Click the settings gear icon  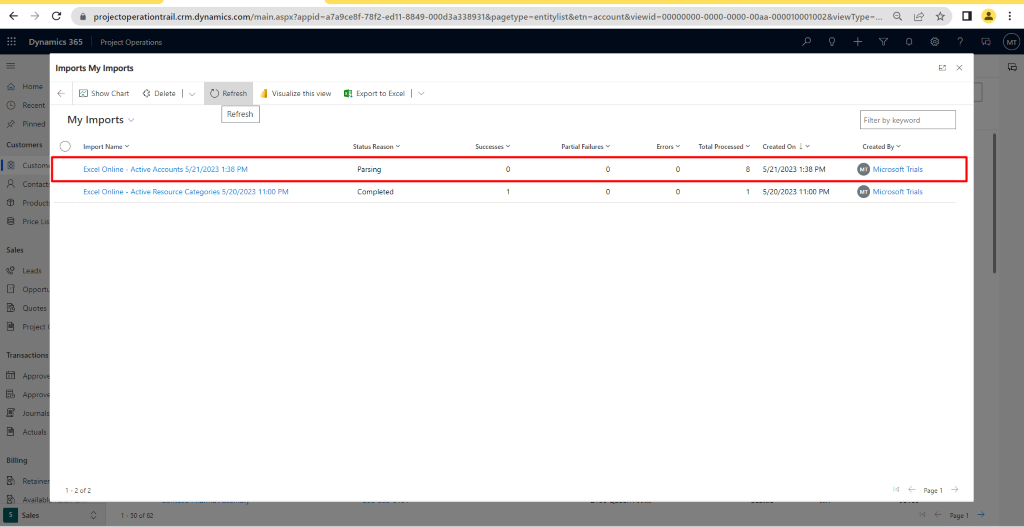point(934,42)
